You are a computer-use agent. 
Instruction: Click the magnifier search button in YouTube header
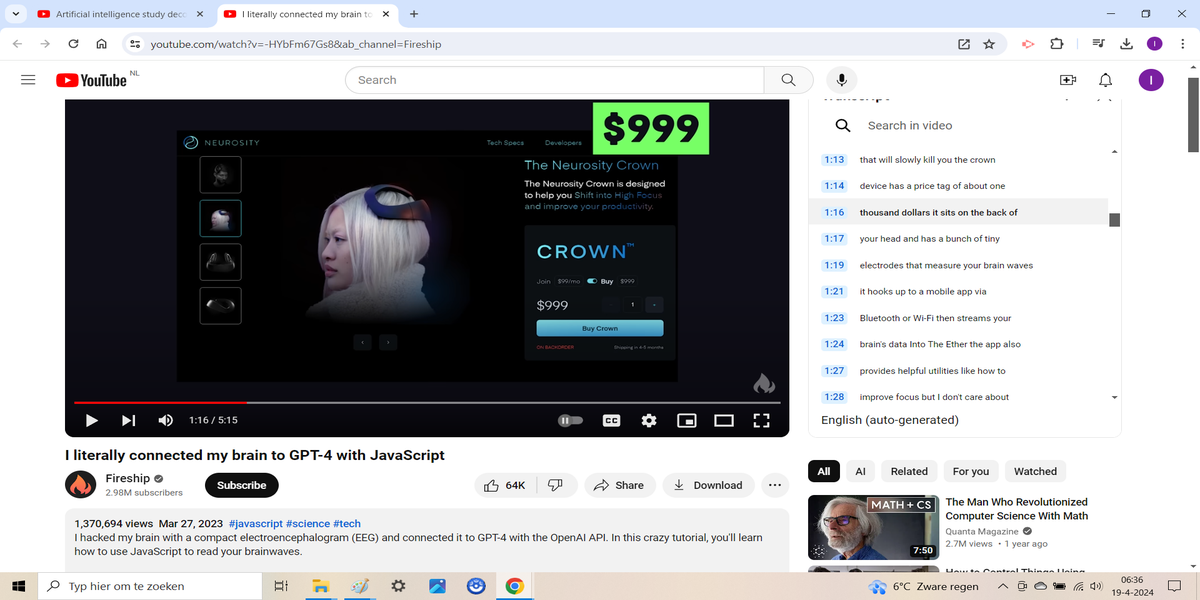pyautogui.click(x=788, y=80)
